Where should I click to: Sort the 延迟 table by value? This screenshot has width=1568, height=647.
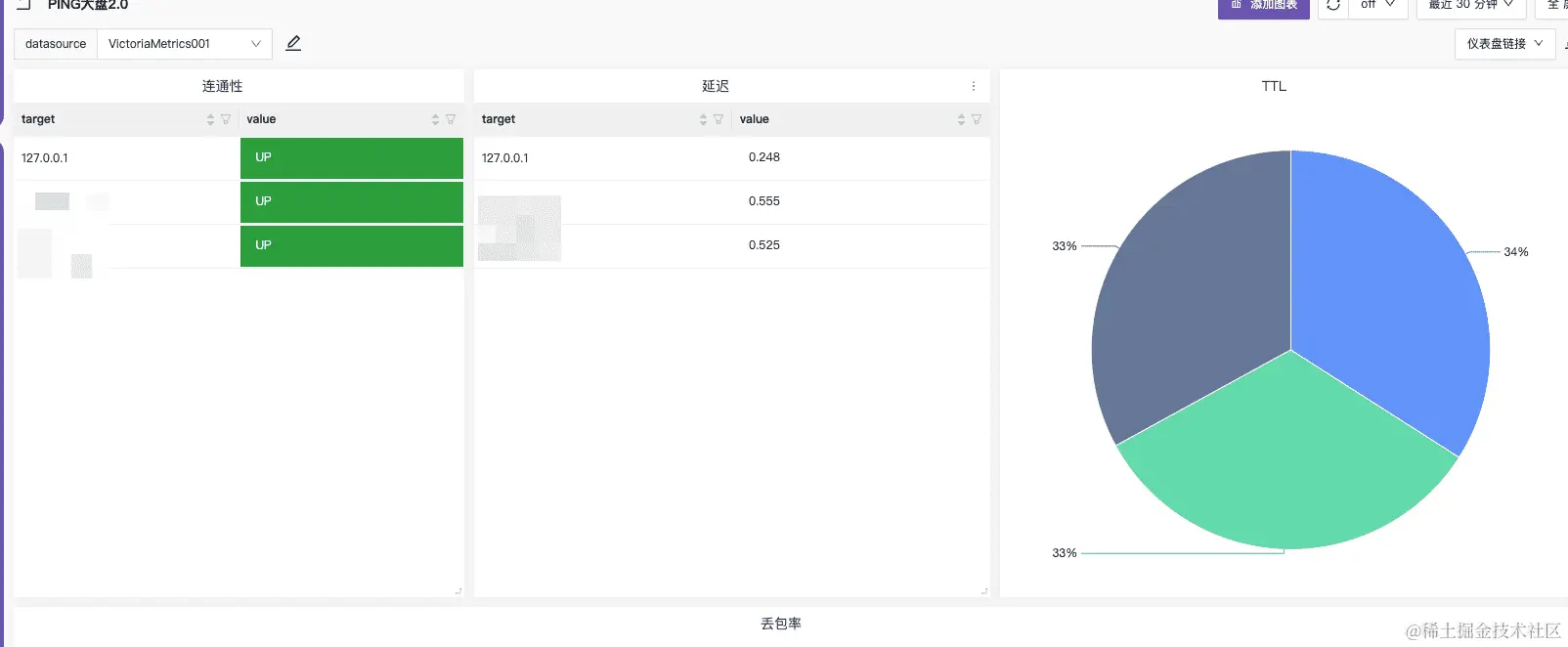coord(961,119)
